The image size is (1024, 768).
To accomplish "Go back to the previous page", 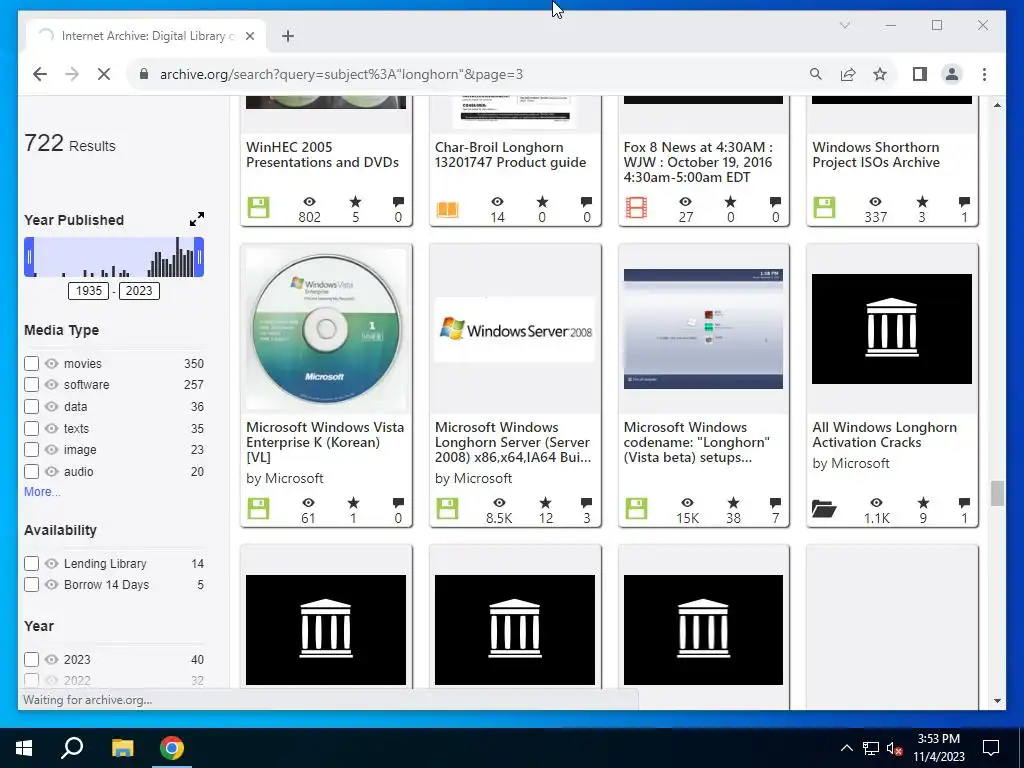I will [x=40, y=74].
